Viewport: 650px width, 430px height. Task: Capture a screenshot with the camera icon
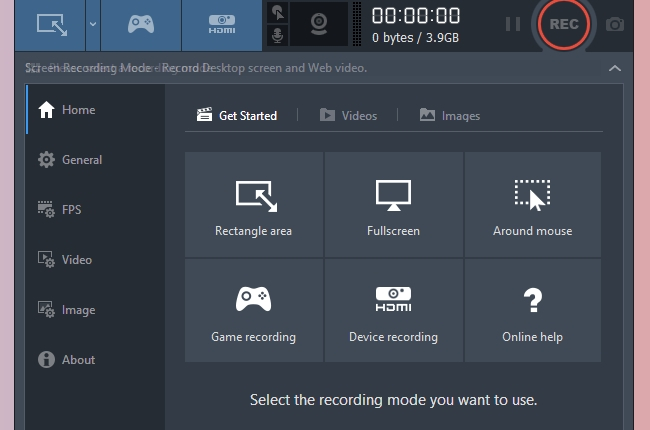(615, 24)
